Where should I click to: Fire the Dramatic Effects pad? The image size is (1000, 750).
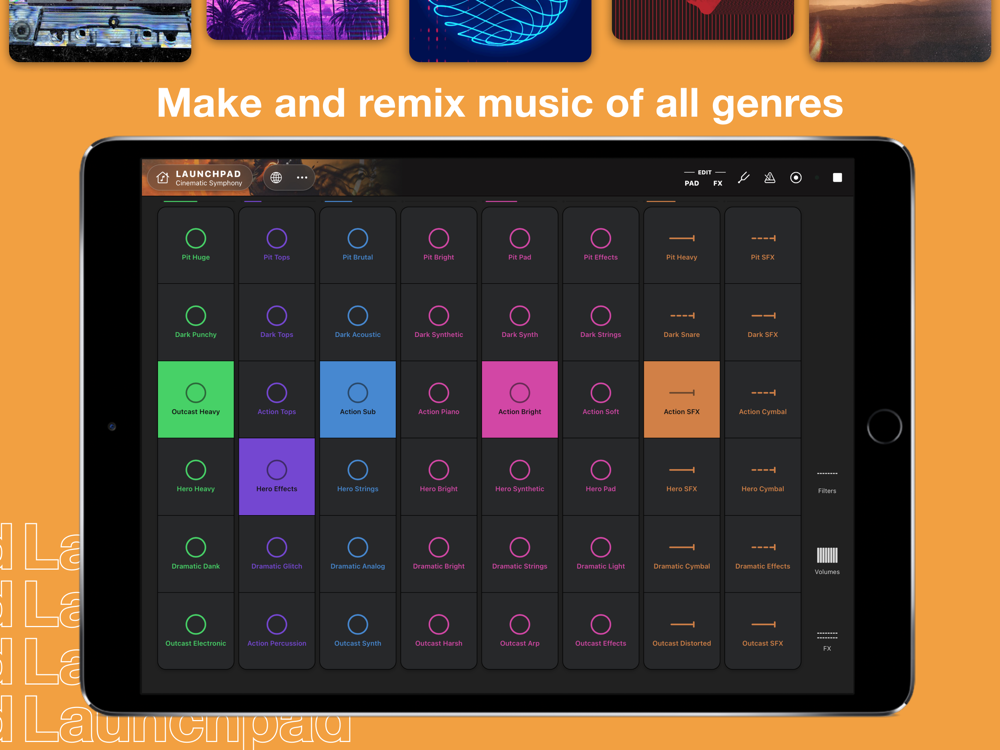[x=763, y=554]
